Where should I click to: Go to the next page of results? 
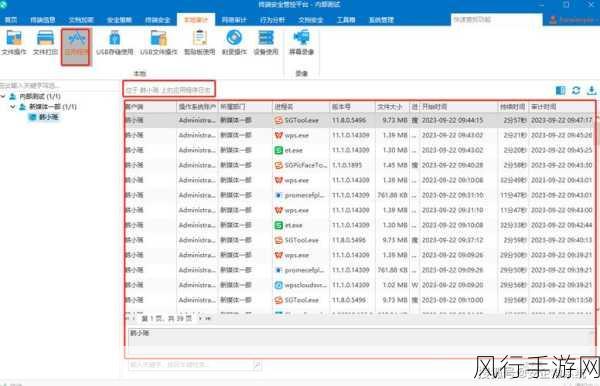click(x=200, y=318)
